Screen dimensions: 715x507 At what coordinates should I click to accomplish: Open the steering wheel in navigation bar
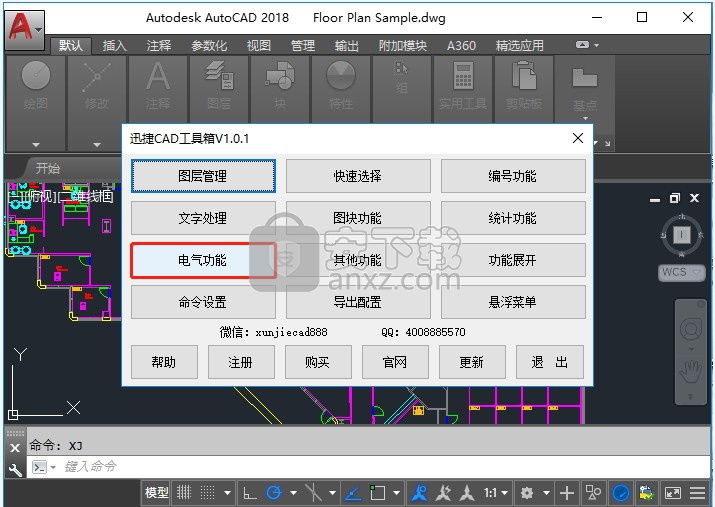[x=690, y=329]
